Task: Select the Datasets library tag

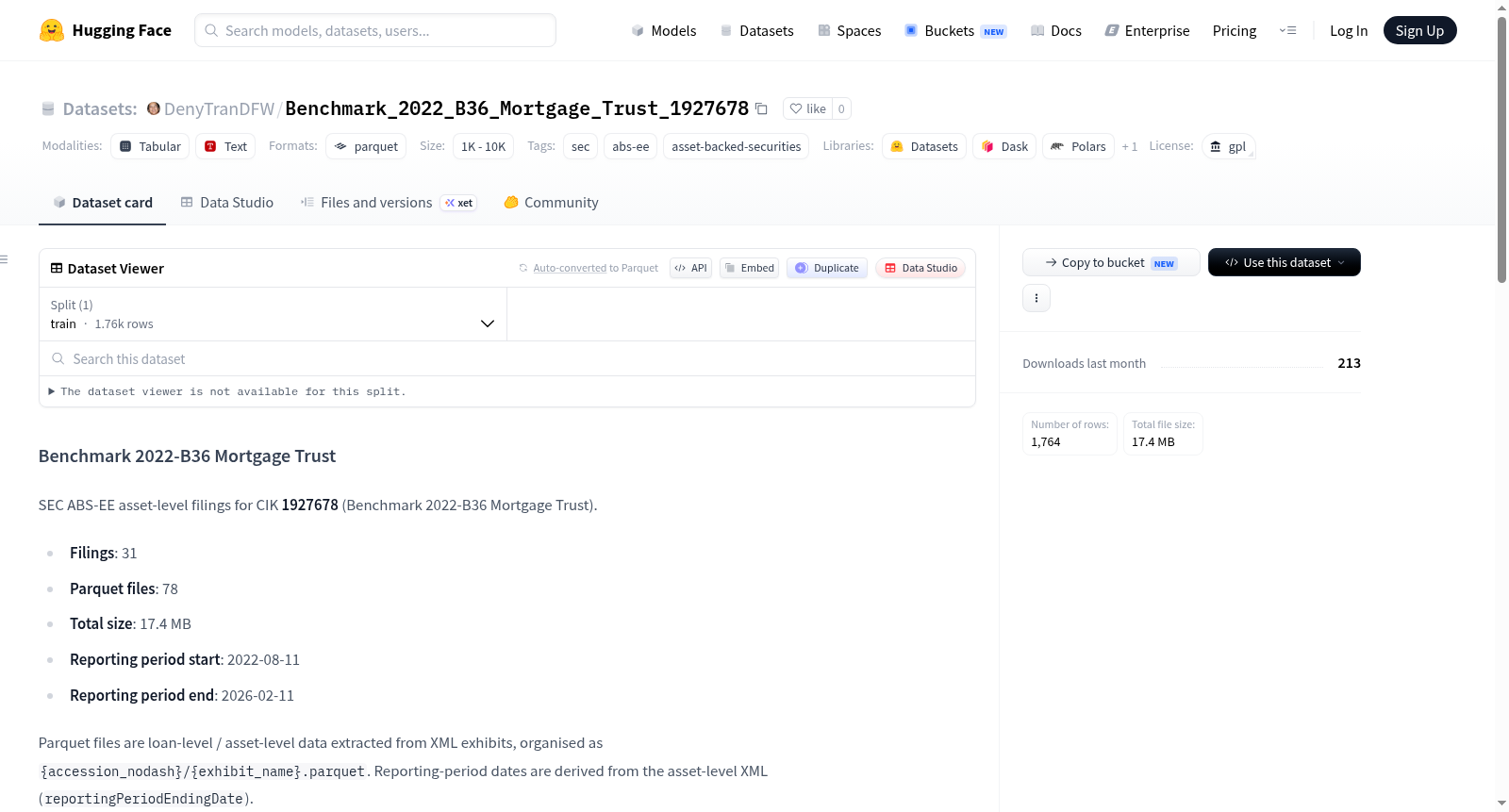Action: (924, 146)
